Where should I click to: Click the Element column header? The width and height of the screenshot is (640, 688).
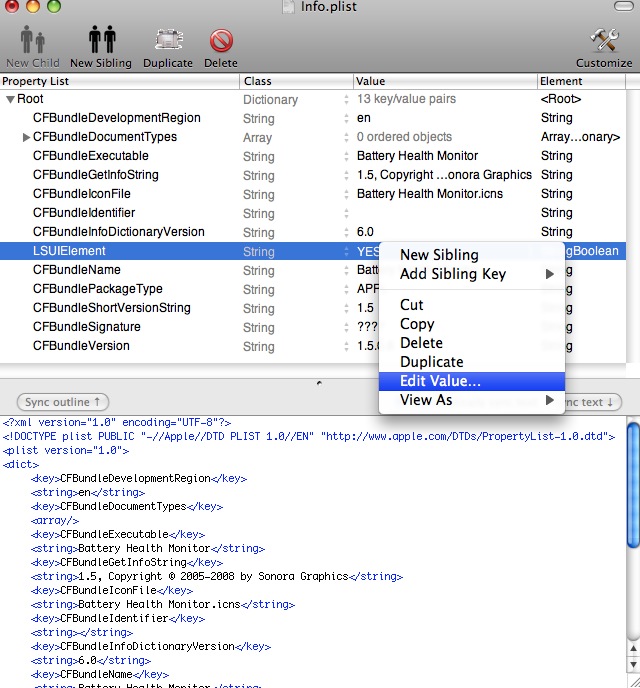(x=581, y=81)
